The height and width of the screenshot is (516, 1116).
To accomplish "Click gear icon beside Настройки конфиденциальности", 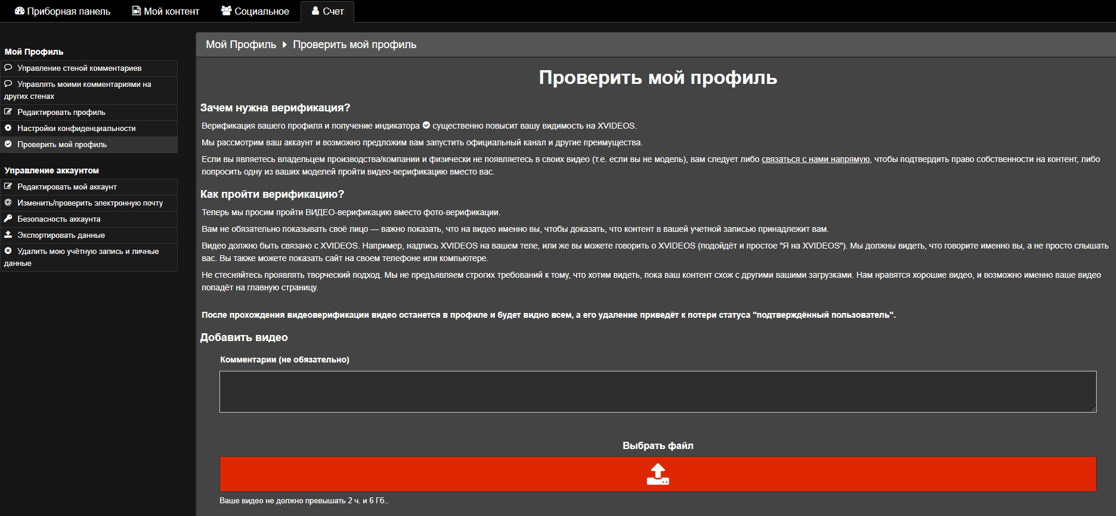I will click(8, 128).
